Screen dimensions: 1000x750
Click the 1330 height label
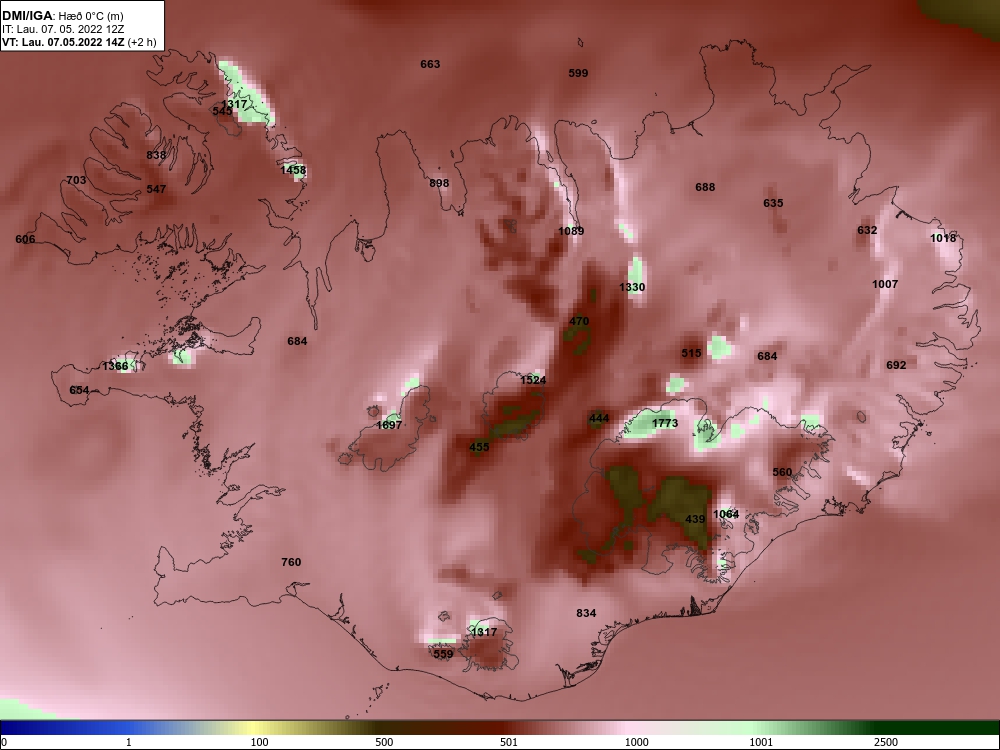(x=632, y=287)
